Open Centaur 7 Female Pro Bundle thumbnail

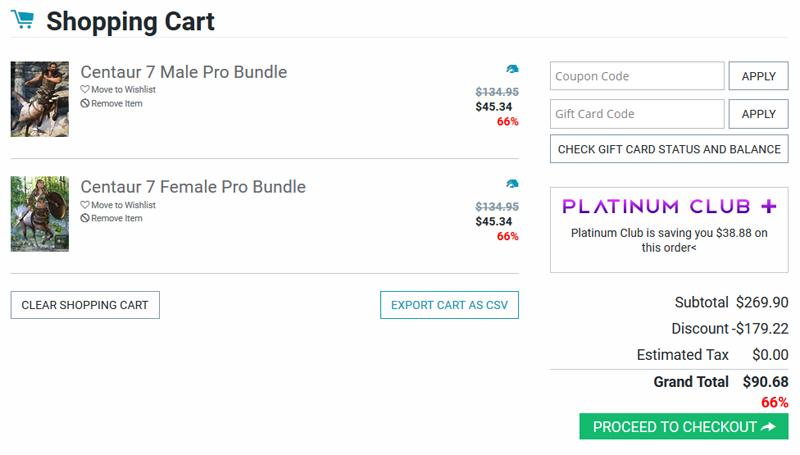(x=40, y=214)
